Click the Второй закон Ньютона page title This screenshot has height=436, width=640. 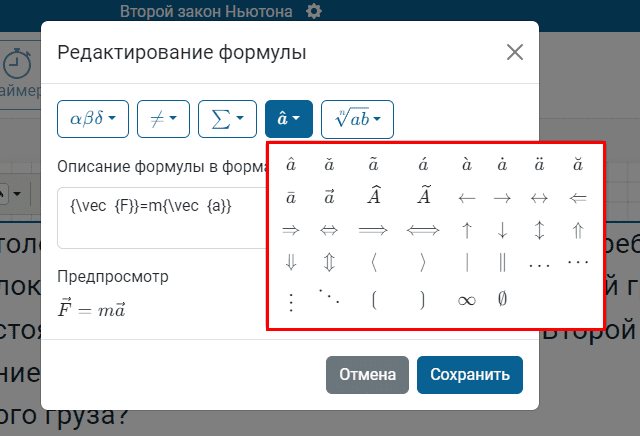206,11
